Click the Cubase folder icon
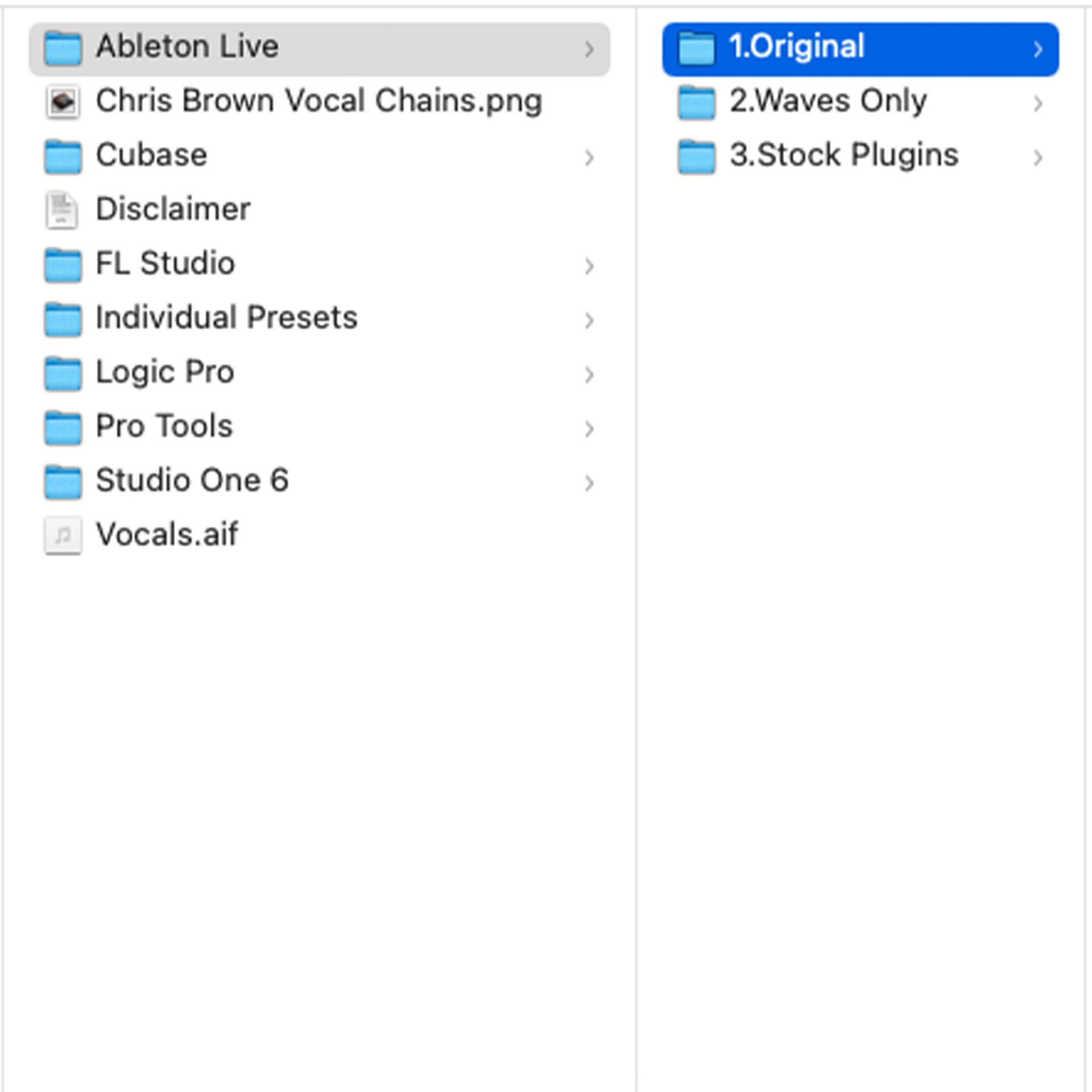 [x=63, y=156]
